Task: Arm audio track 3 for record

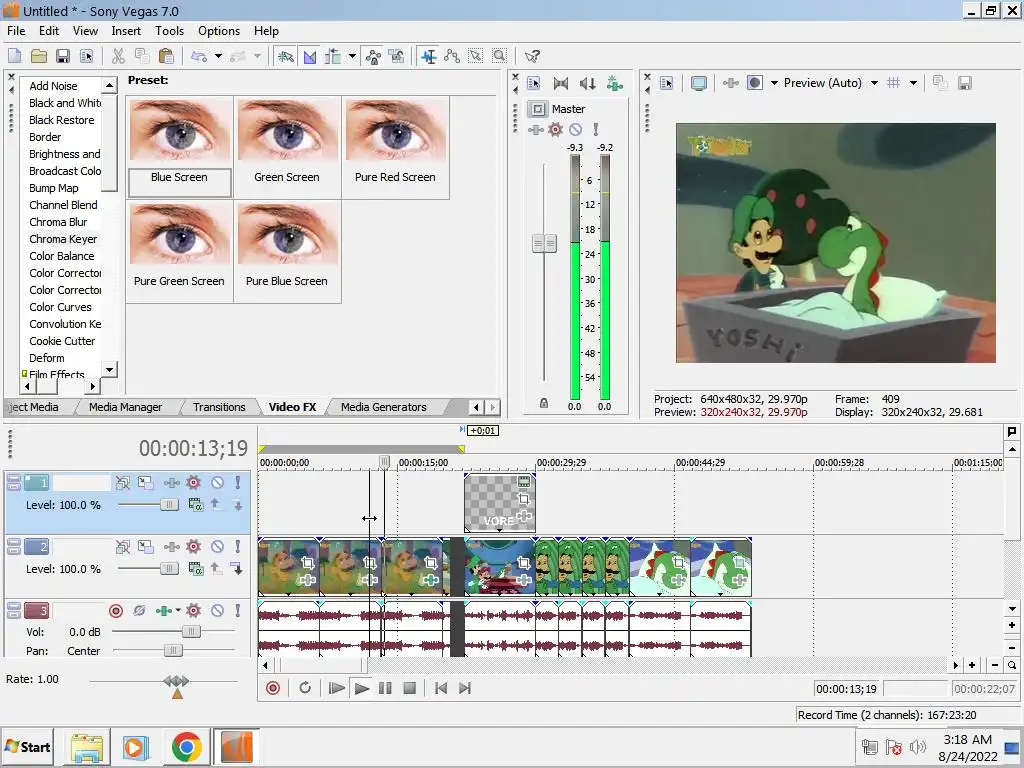Action: 116,611
